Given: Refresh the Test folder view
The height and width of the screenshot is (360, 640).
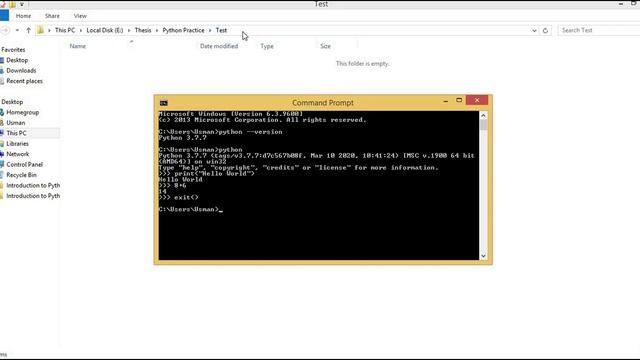Looking at the screenshot, I should click(545, 31).
